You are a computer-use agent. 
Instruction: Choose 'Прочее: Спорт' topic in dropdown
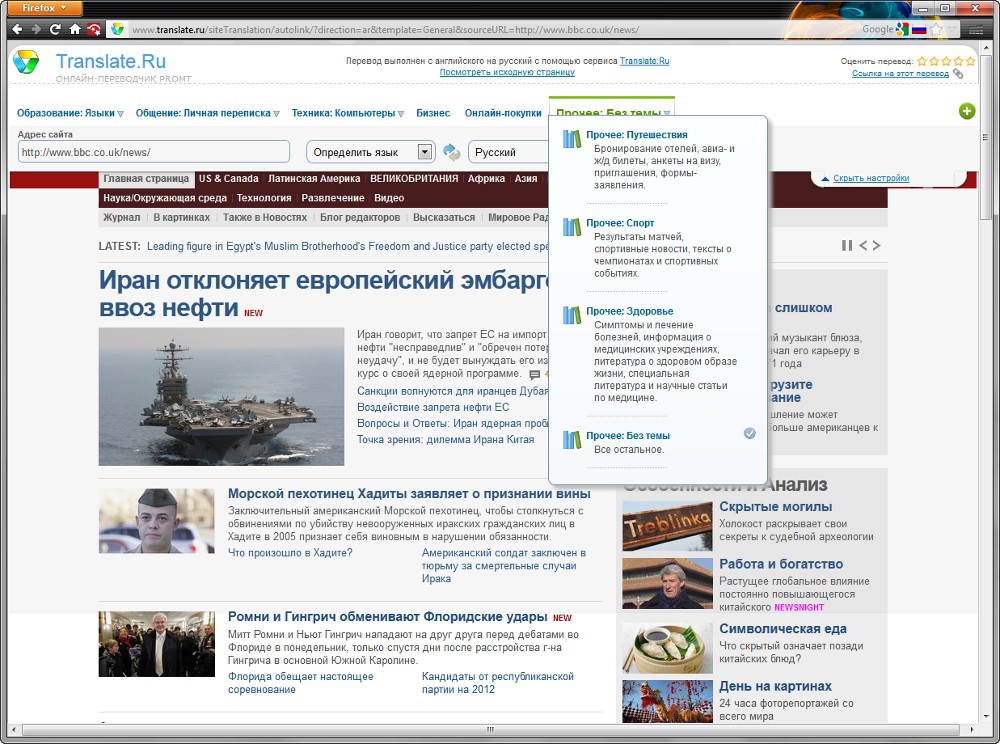tap(620, 224)
